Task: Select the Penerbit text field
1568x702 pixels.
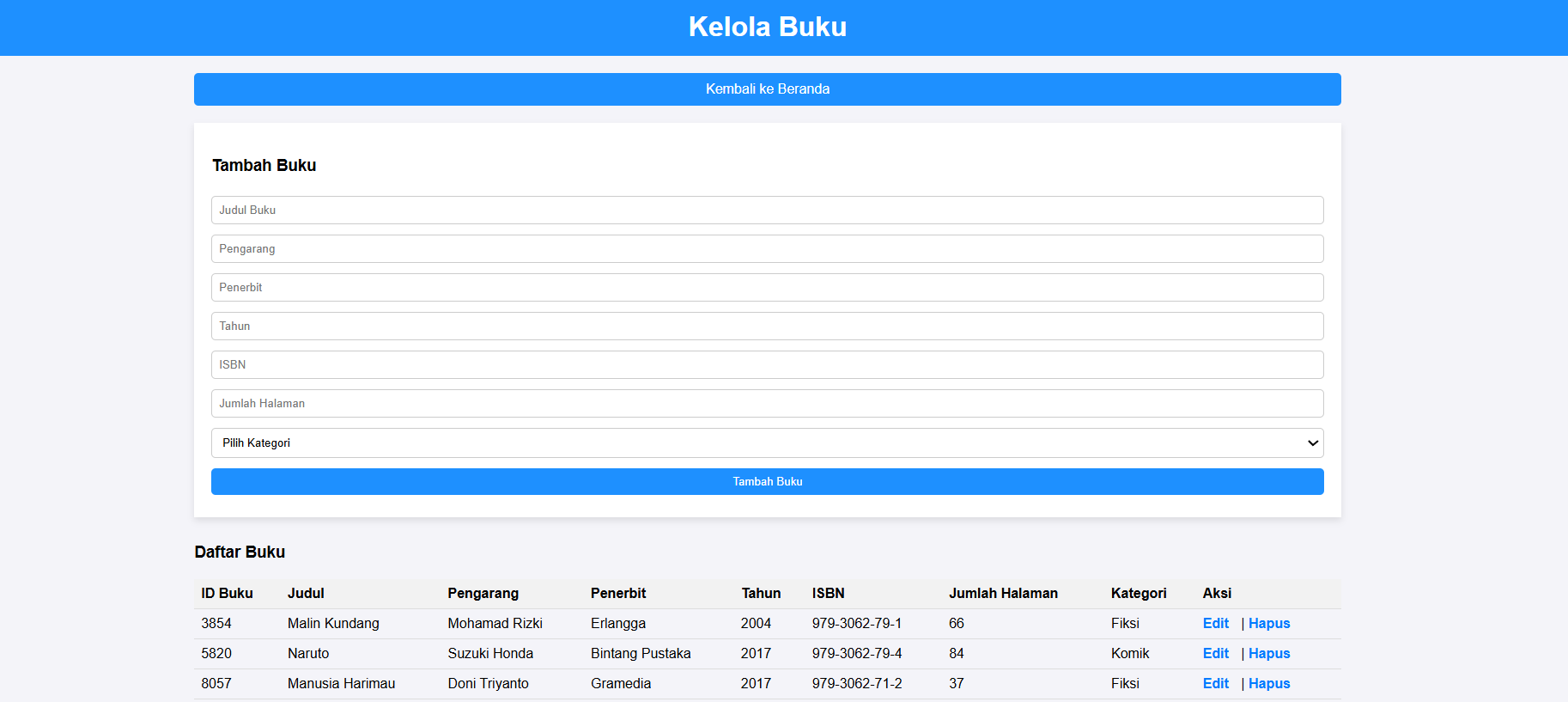Action: coord(767,287)
